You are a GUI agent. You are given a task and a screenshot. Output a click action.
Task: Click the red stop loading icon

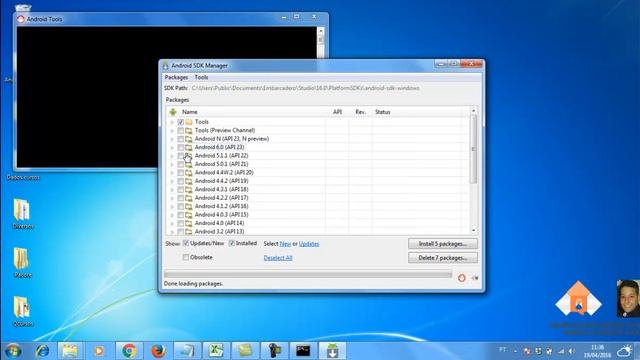coord(462,278)
